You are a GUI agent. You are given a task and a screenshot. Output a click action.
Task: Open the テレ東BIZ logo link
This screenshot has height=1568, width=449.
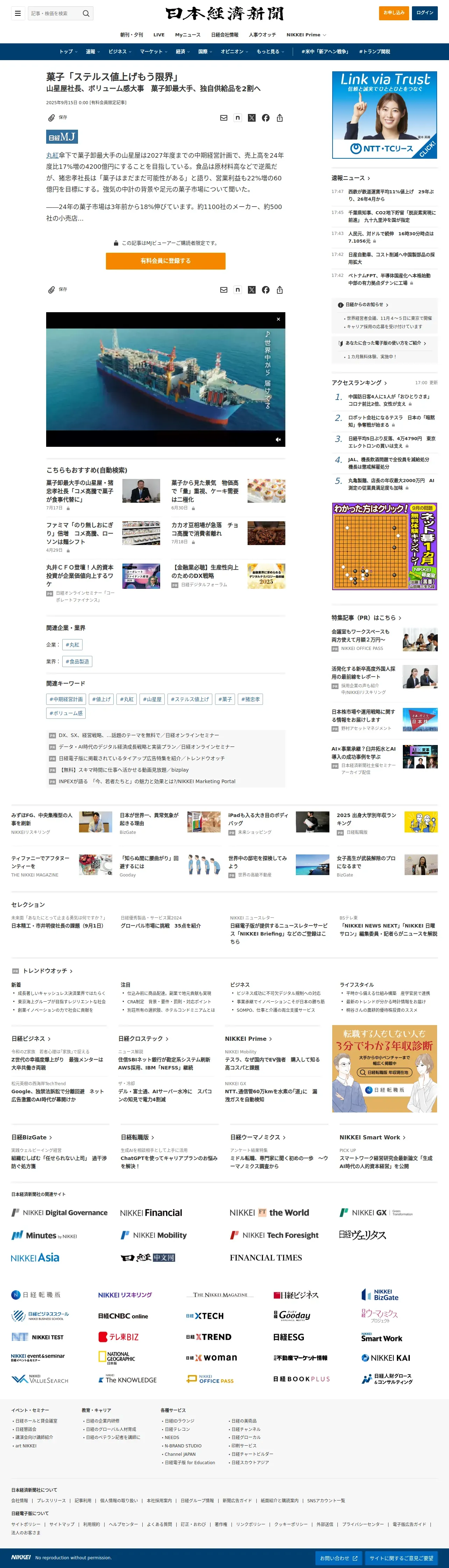tap(119, 1337)
